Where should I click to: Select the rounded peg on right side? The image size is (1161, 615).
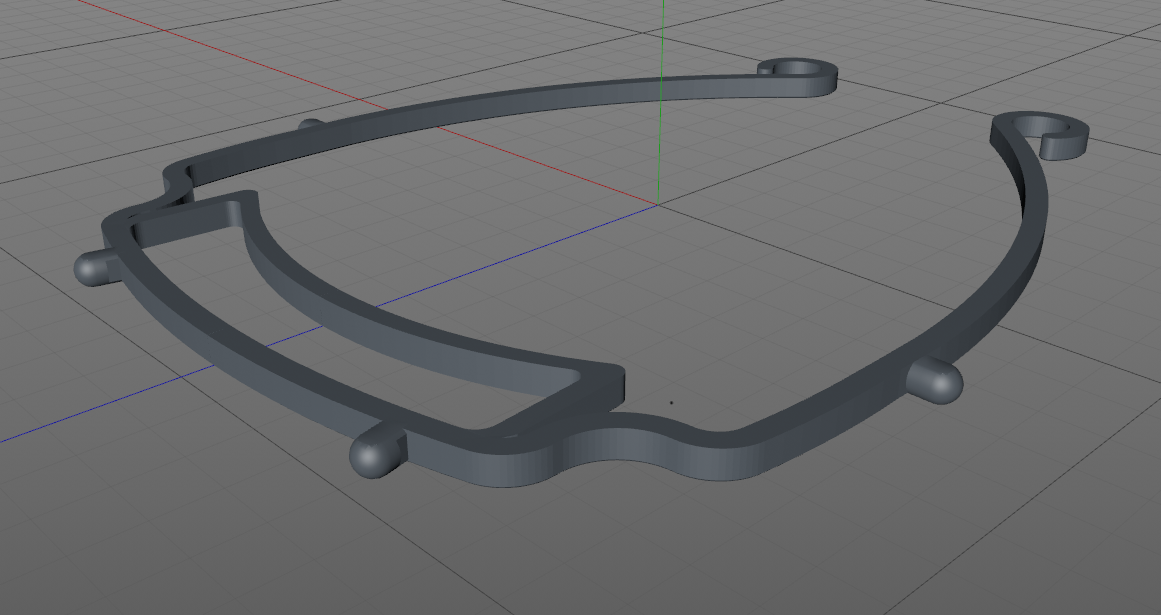click(936, 380)
